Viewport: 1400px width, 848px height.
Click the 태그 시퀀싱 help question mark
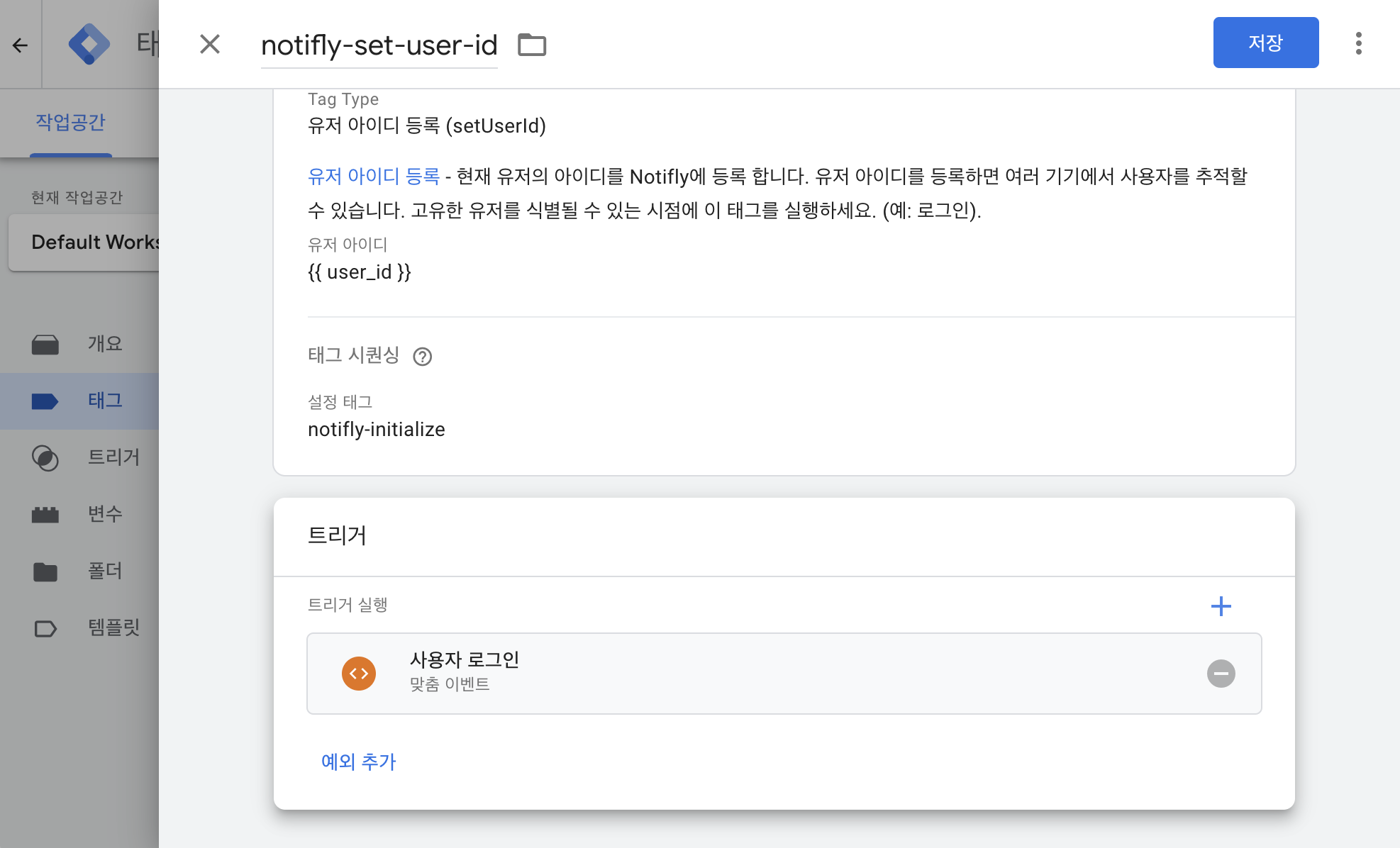point(423,357)
